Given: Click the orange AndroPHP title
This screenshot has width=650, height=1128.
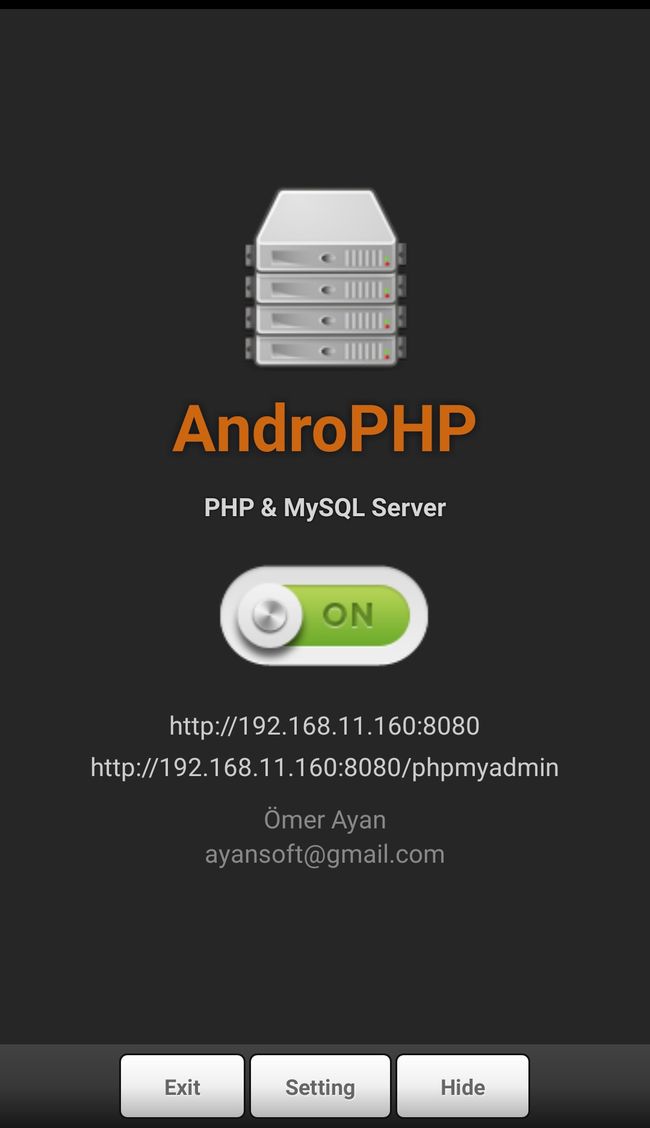Looking at the screenshot, I should (x=324, y=429).
